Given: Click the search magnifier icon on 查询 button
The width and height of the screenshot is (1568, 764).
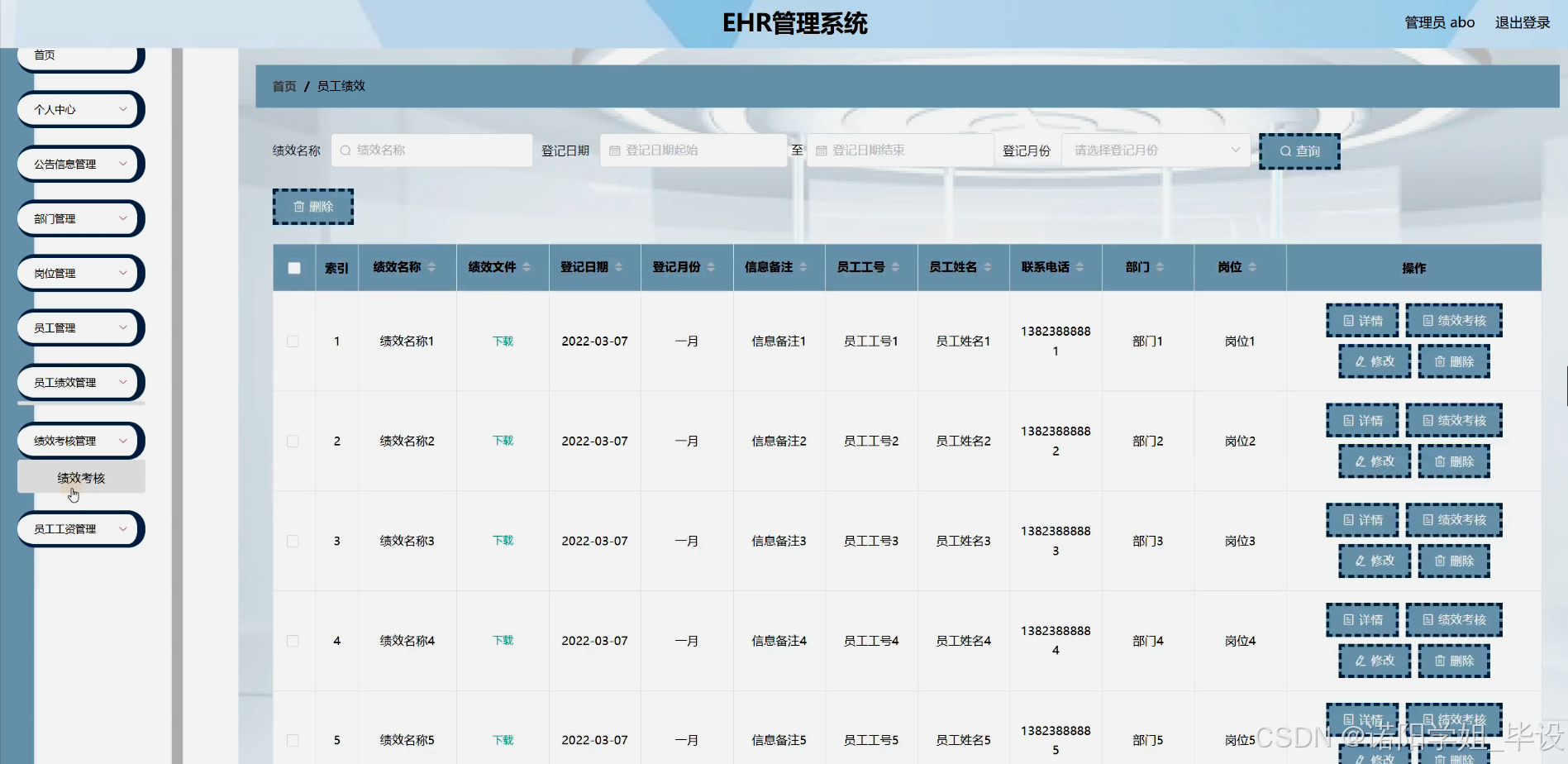Looking at the screenshot, I should click(x=1284, y=150).
